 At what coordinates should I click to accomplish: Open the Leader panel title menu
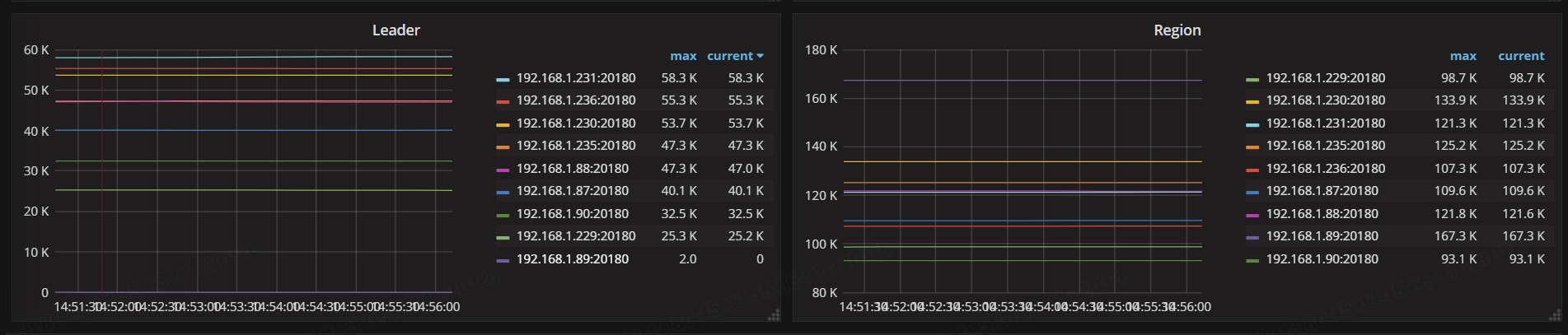tap(396, 30)
